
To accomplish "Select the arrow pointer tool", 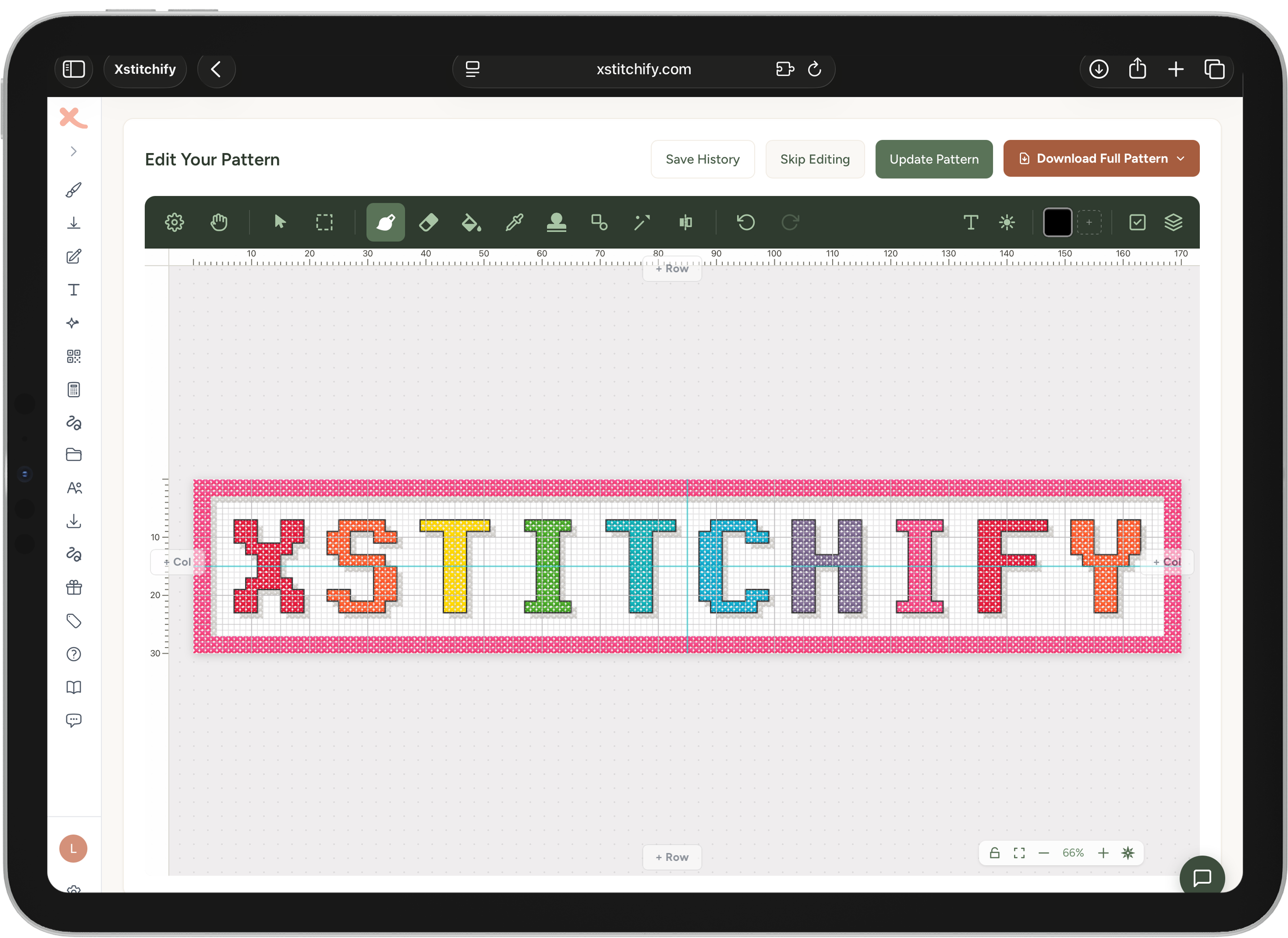I will (x=280, y=222).
